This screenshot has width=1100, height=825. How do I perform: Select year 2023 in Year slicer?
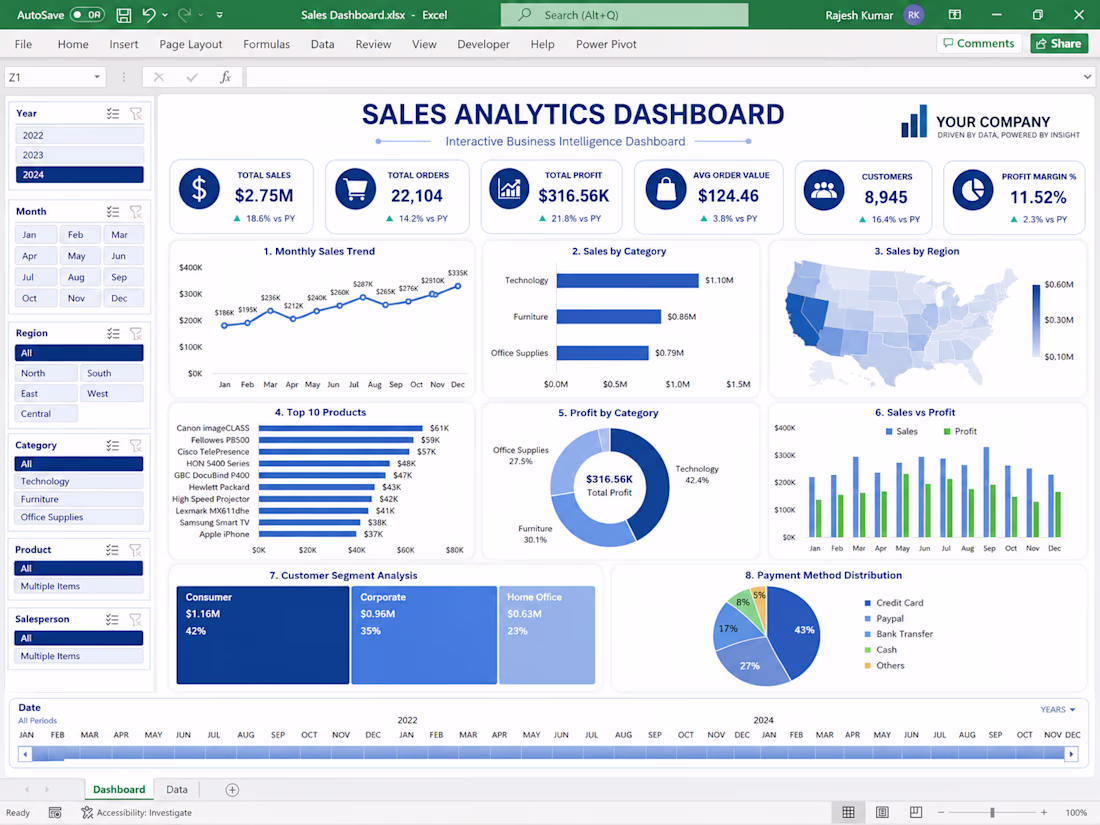tap(79, 155)
